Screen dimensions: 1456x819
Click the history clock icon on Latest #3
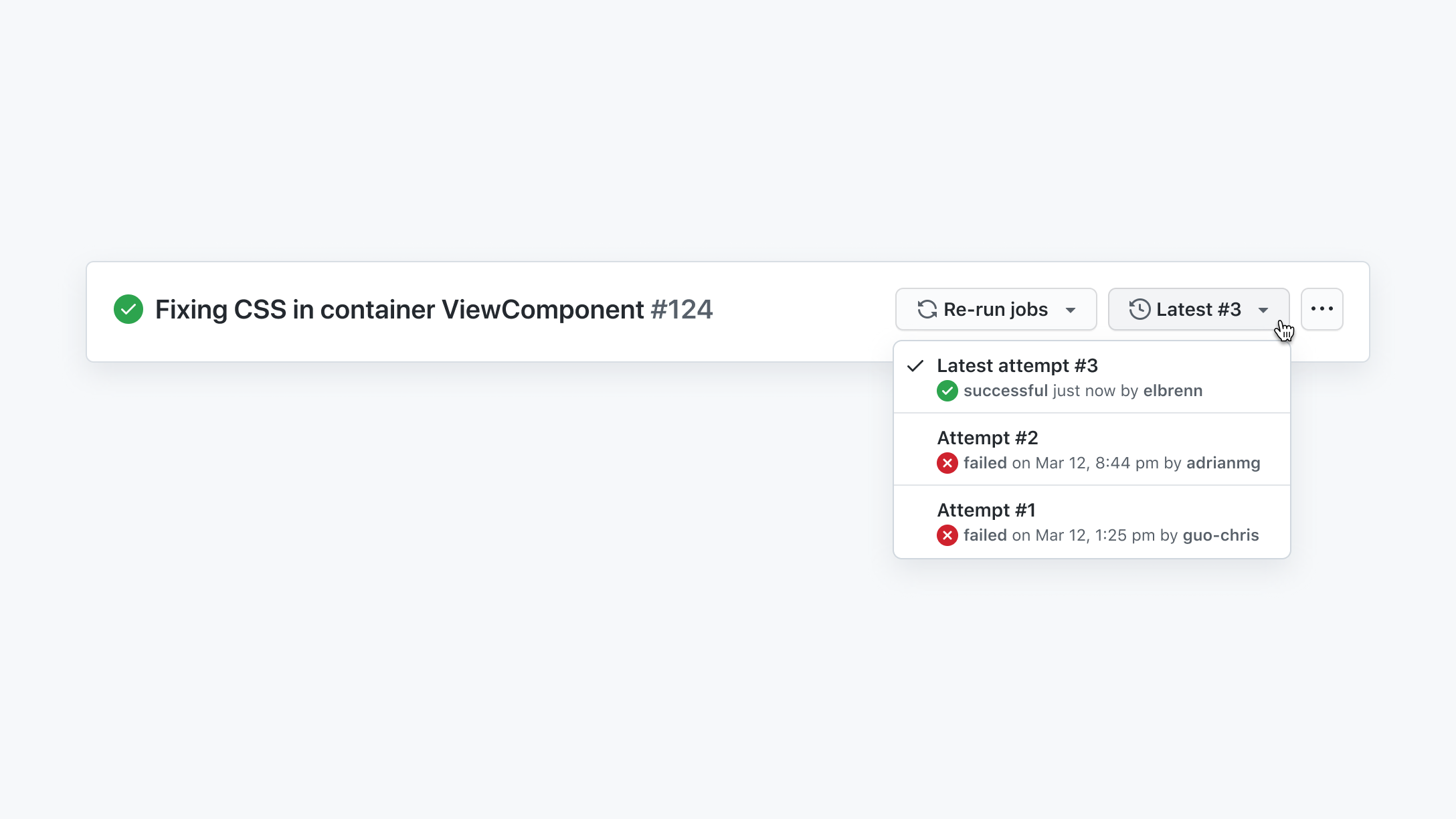(1140, 309)
